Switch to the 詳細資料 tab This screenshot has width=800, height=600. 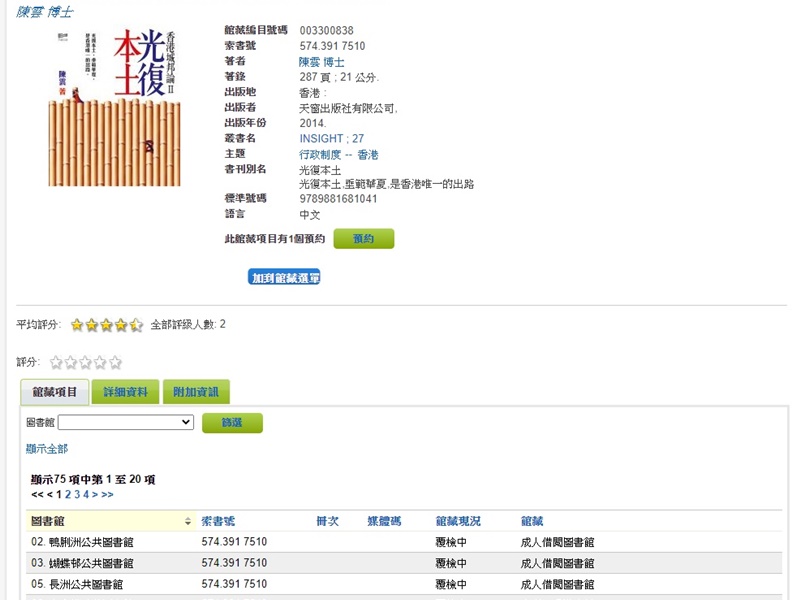(x=125, y=392)
